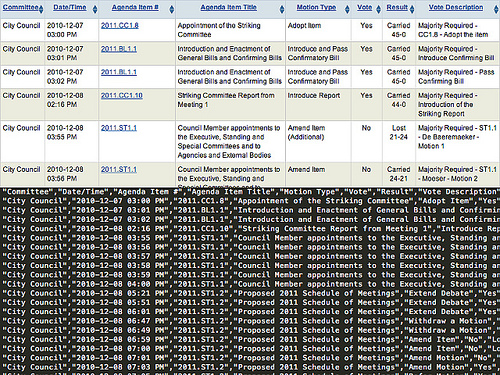This screenshot has height=375, width=500.
Task: Click CSV line with 2010-12-08 06:01 PM
Action: click(250, 312)
